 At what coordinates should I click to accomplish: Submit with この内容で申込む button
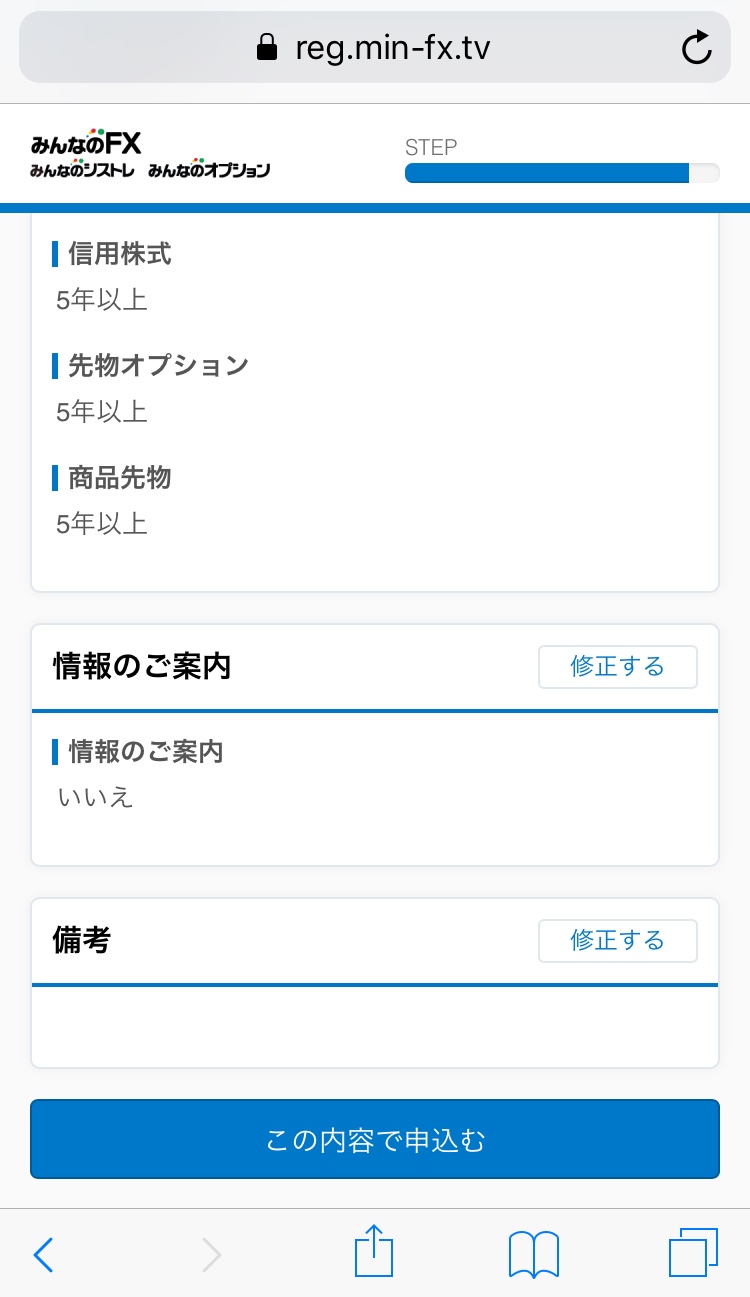375,1139
